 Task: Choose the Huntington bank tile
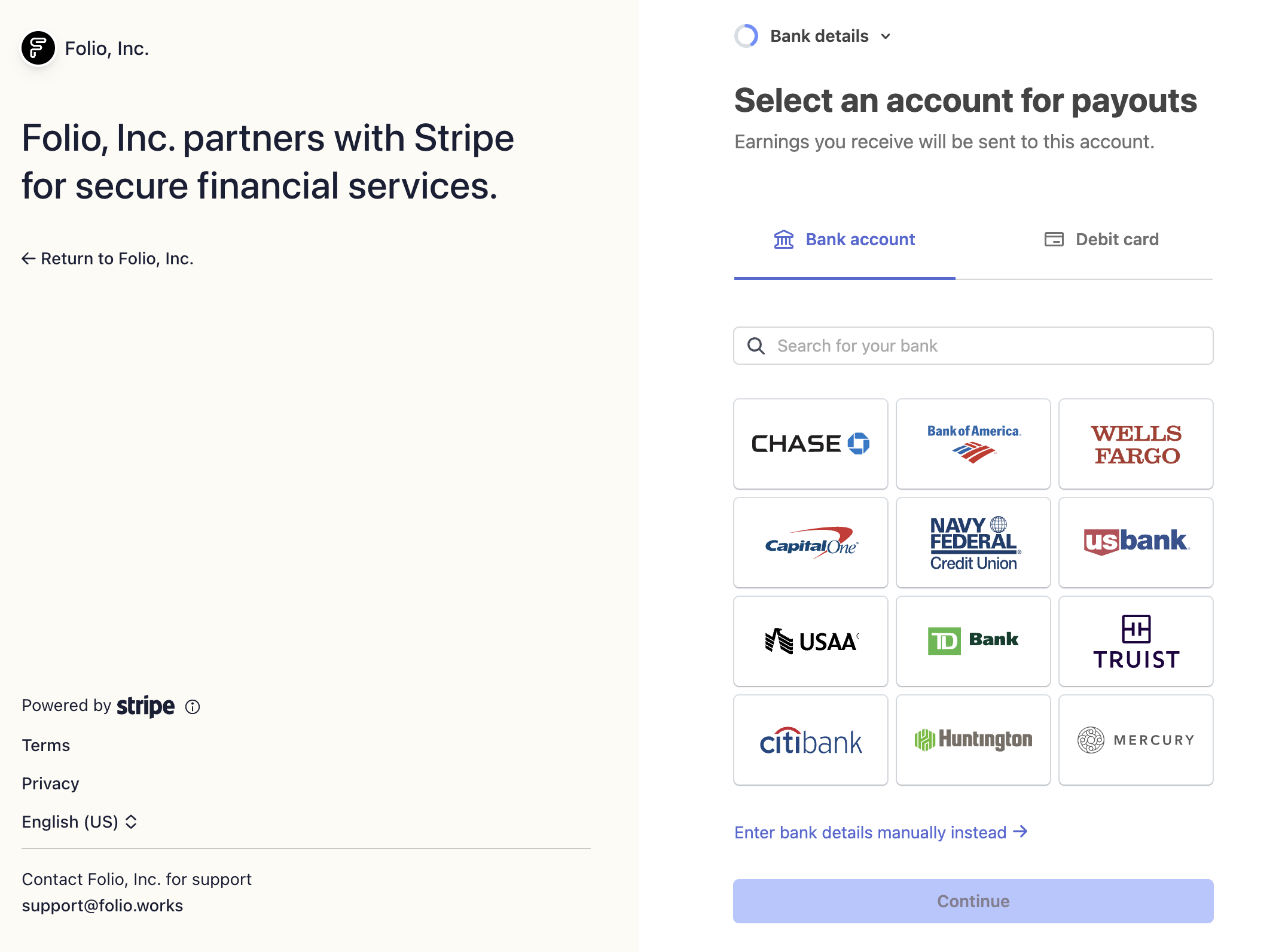tap(973, 740)
